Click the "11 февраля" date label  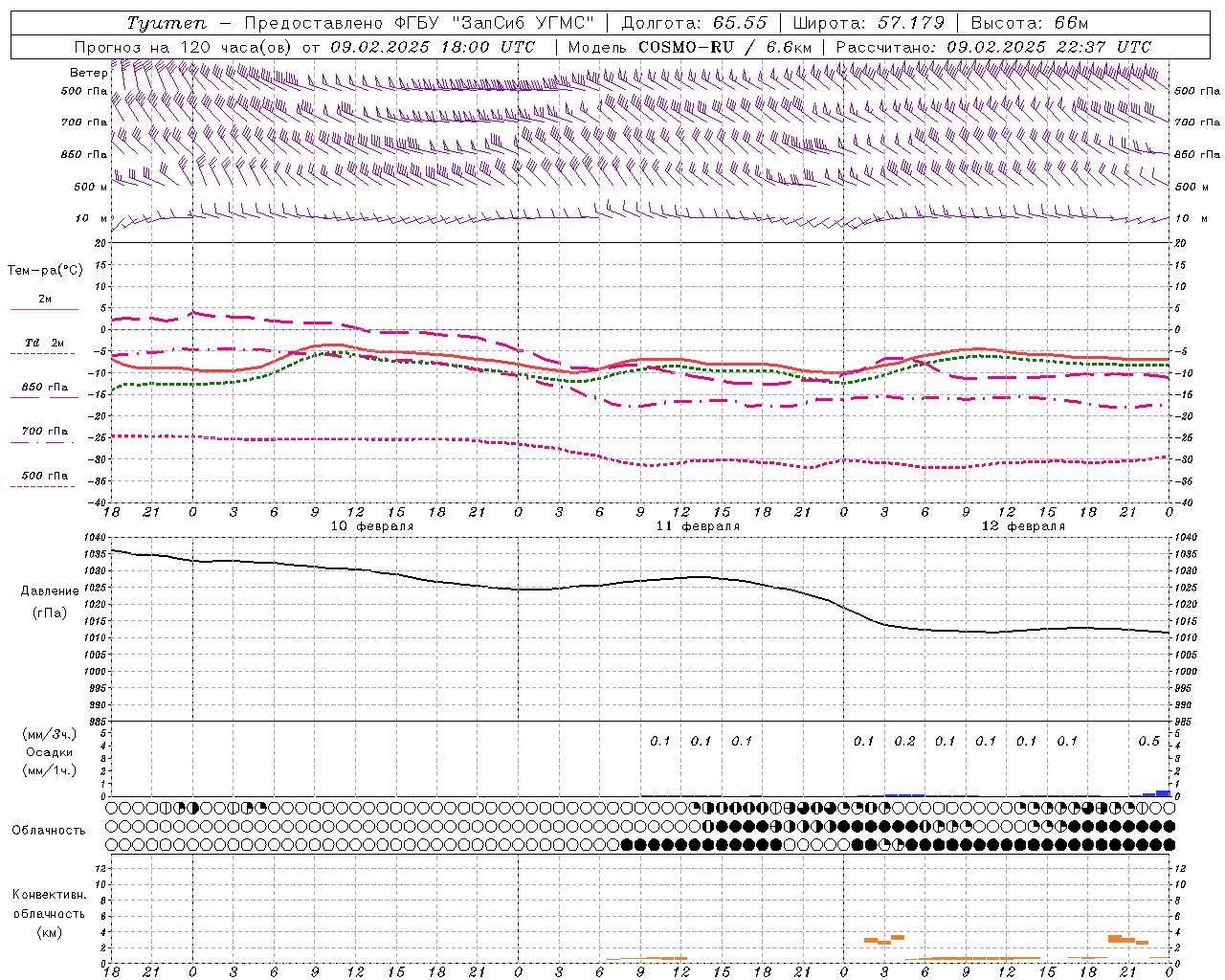click(698, 526)
